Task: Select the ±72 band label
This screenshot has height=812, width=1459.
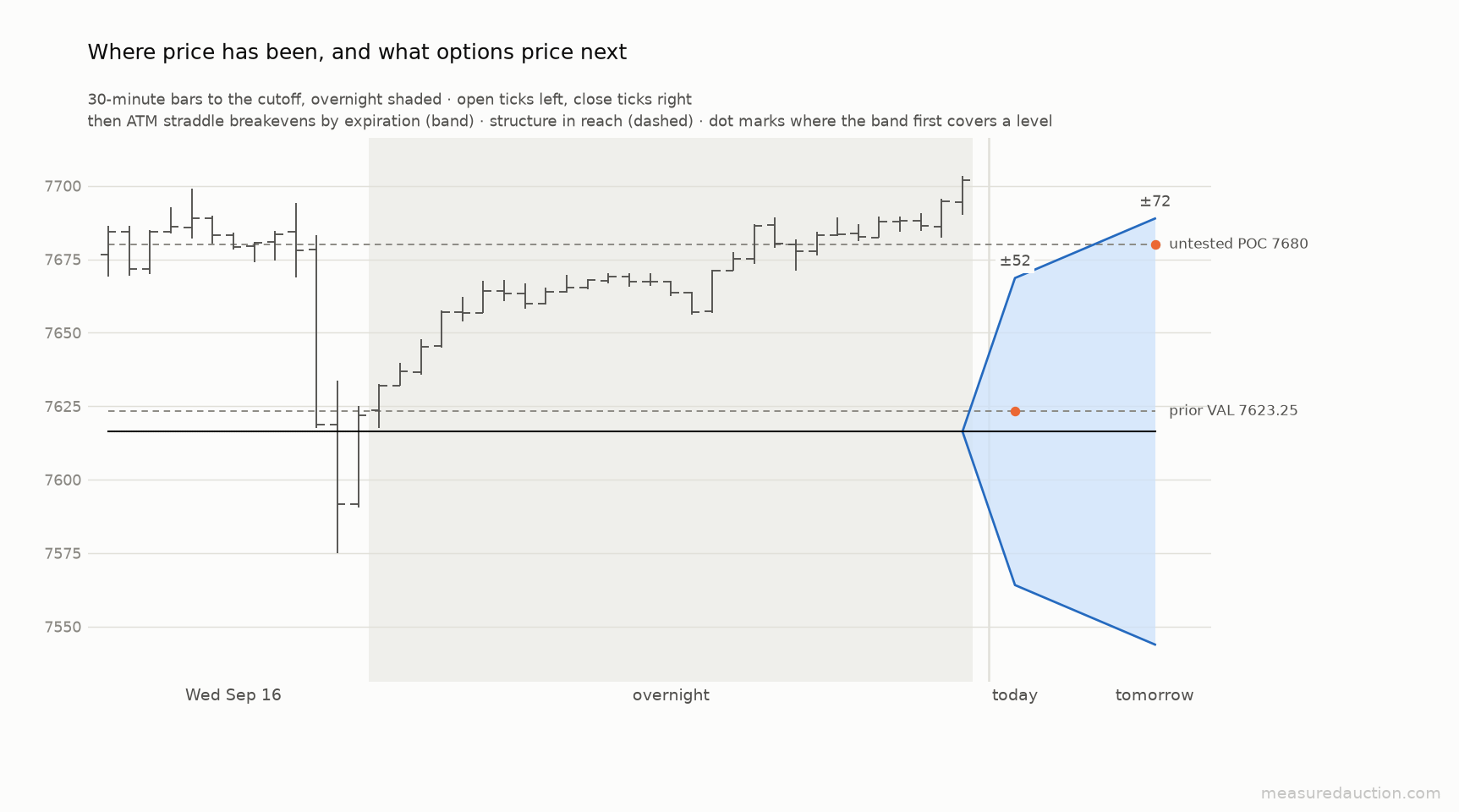Action: pyautogui.click(x=1155, y=201)
